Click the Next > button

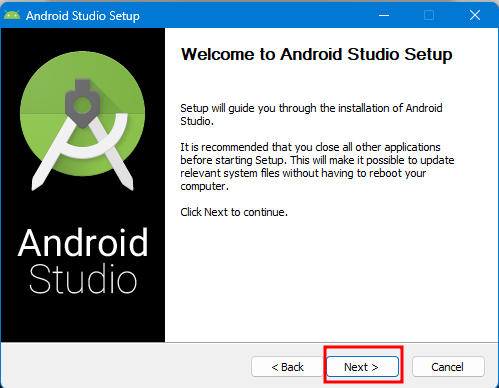(x=363, y=367)
